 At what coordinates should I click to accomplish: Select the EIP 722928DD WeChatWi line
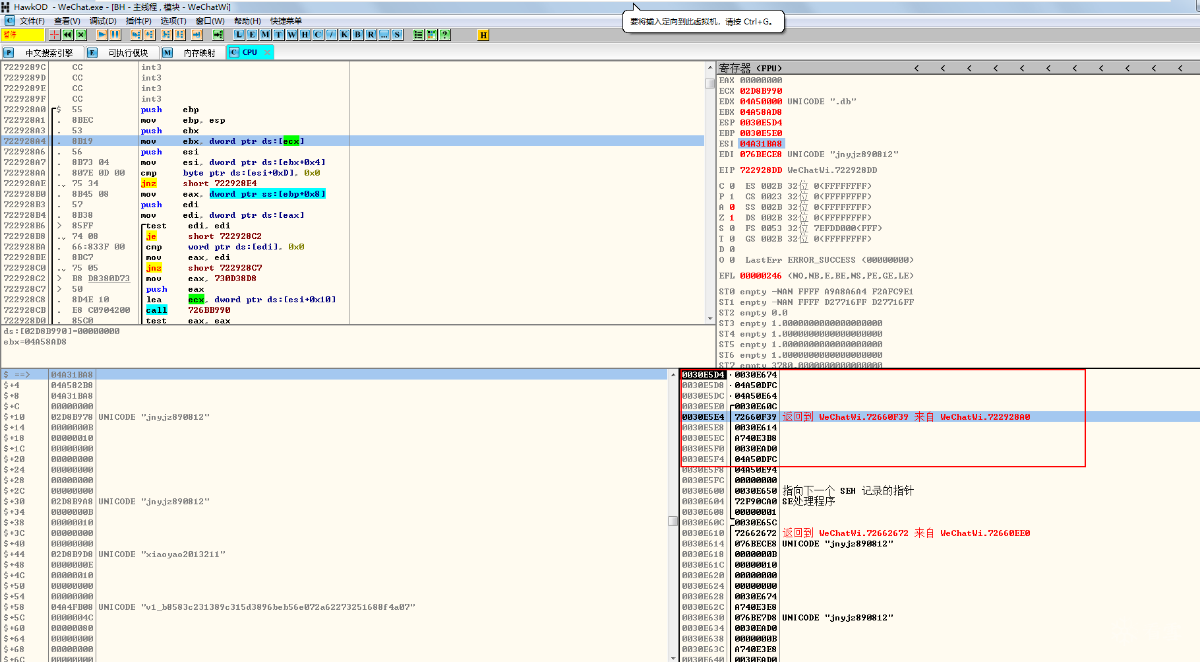(798, 170)
